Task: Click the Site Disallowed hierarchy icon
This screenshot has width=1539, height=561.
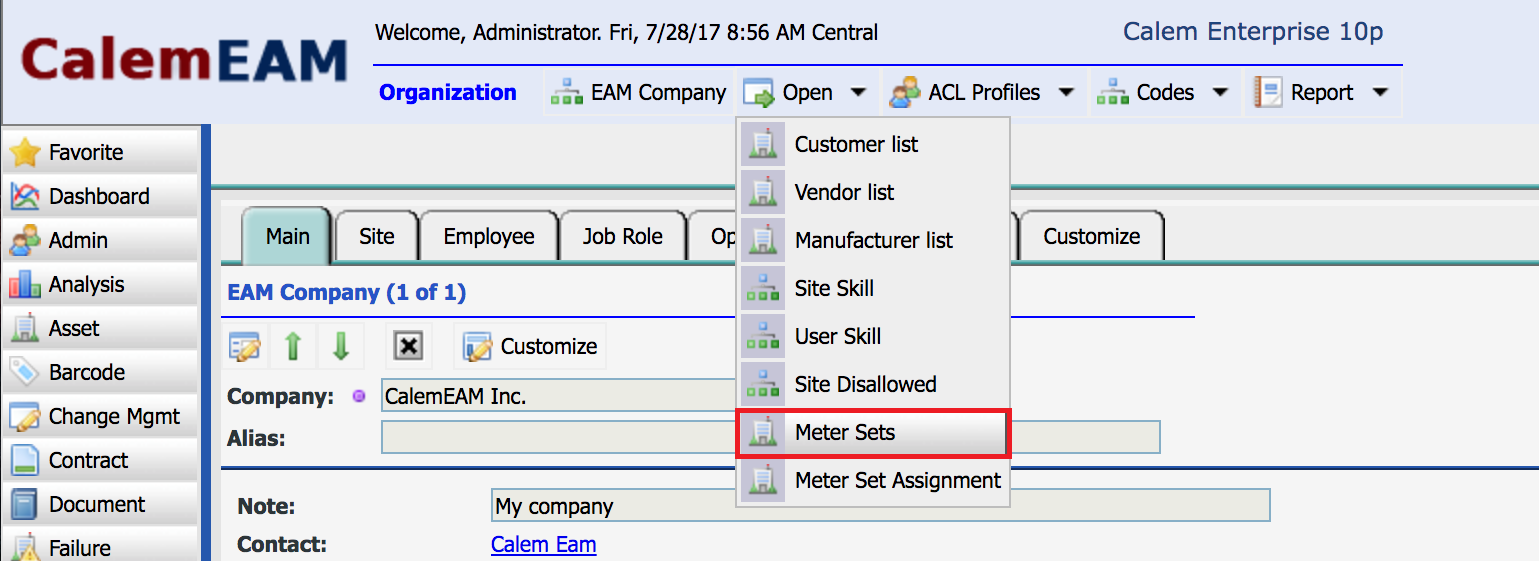Action: point(763,385)
